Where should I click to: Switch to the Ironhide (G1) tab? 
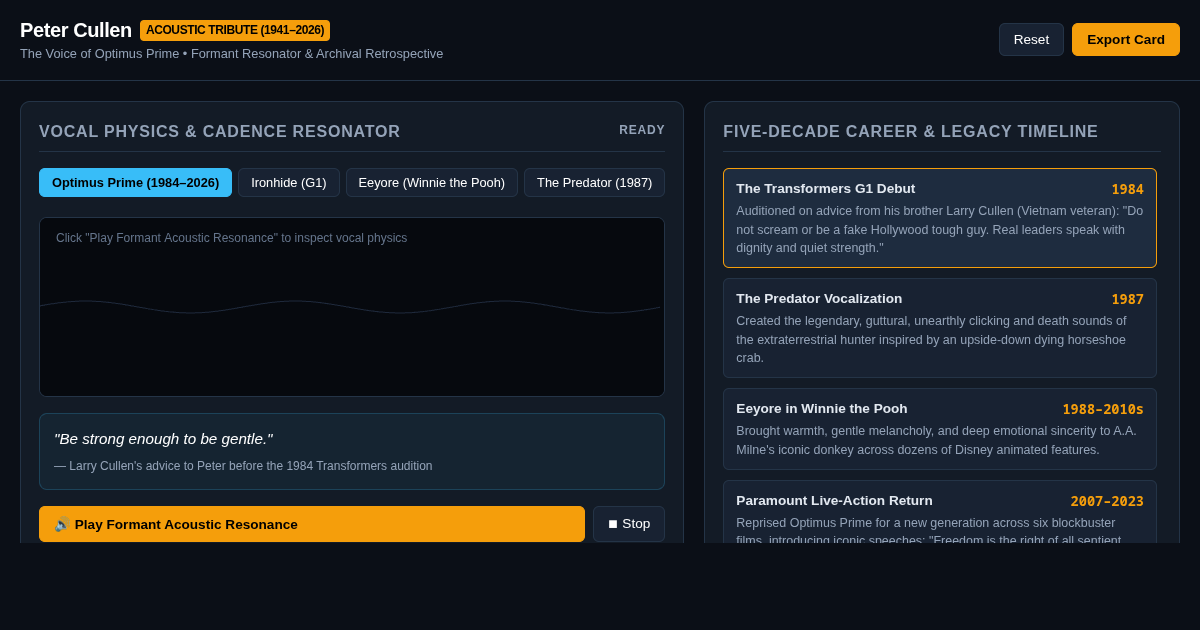tap(289, 182)
